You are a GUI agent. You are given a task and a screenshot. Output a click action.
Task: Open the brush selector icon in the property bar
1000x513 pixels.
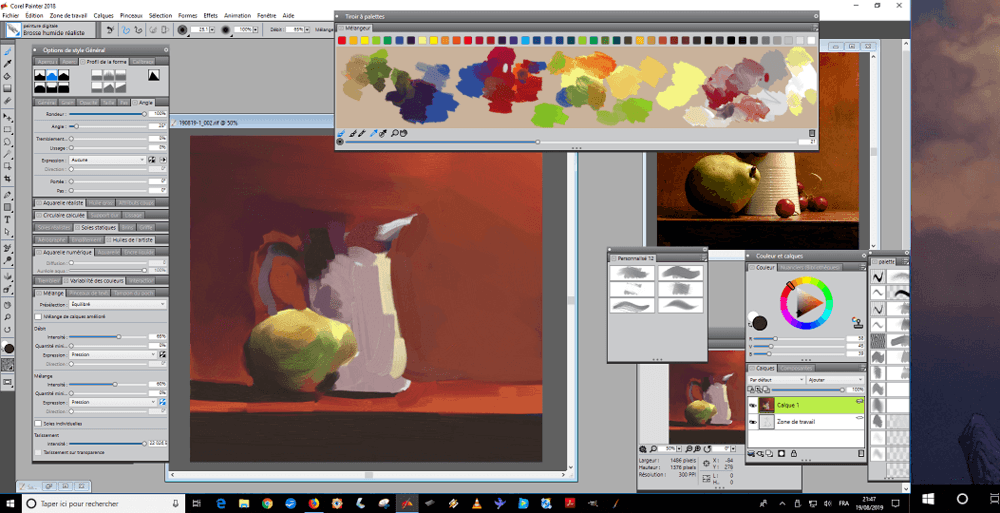(x=13, y=30)
